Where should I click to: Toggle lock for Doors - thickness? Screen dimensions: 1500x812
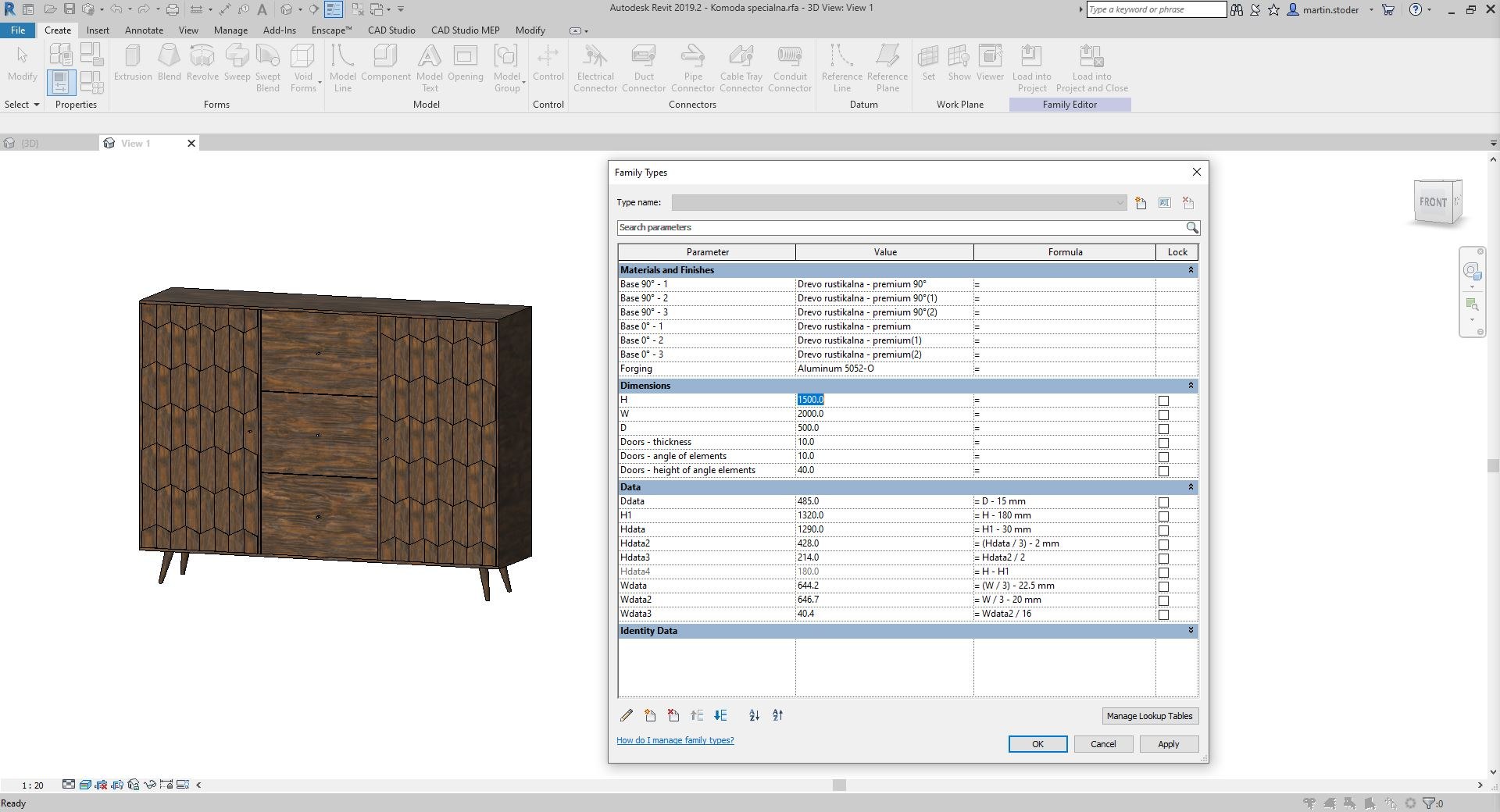(x=1163, y=443)
